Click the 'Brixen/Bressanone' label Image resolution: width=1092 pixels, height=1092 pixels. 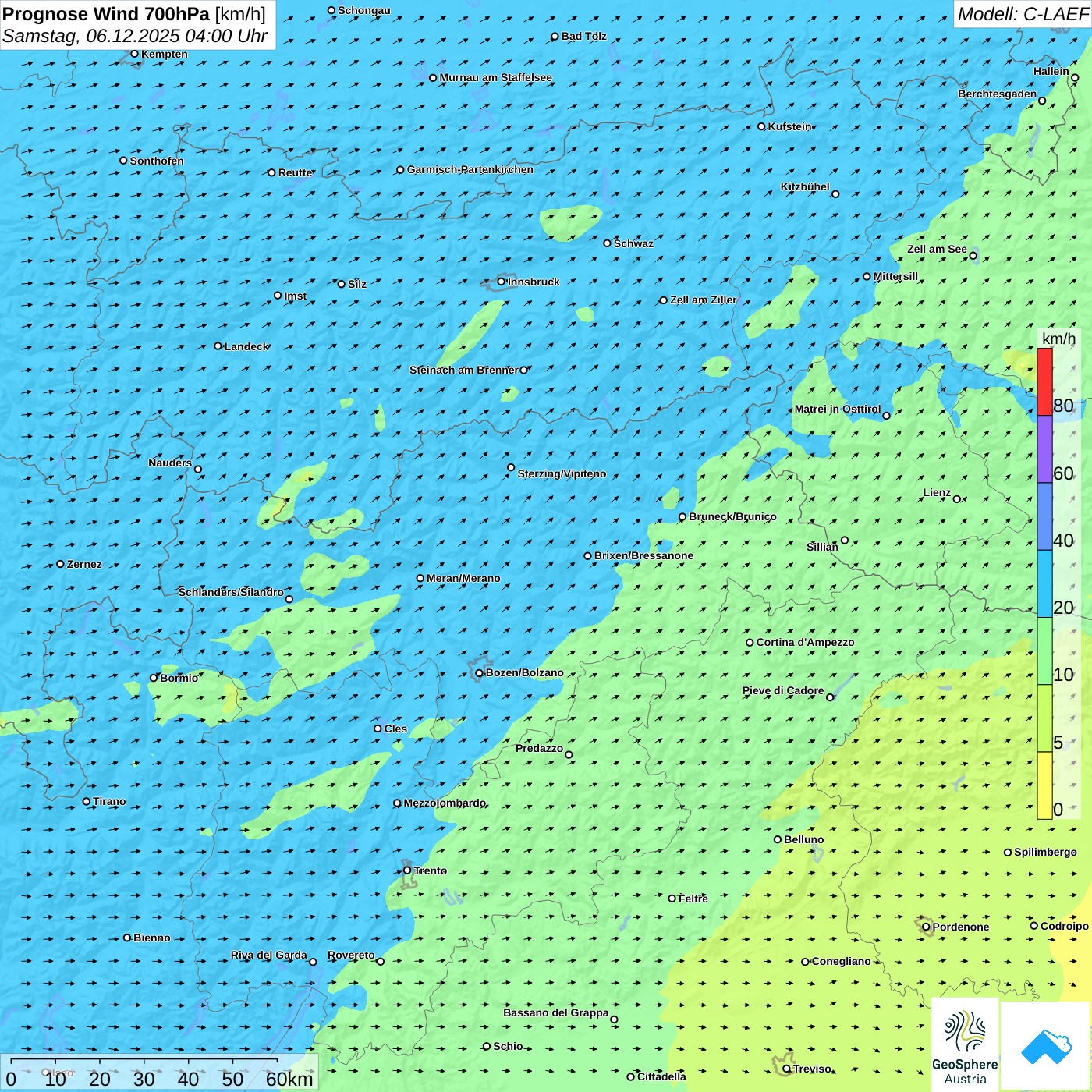(x=643, y=555)
